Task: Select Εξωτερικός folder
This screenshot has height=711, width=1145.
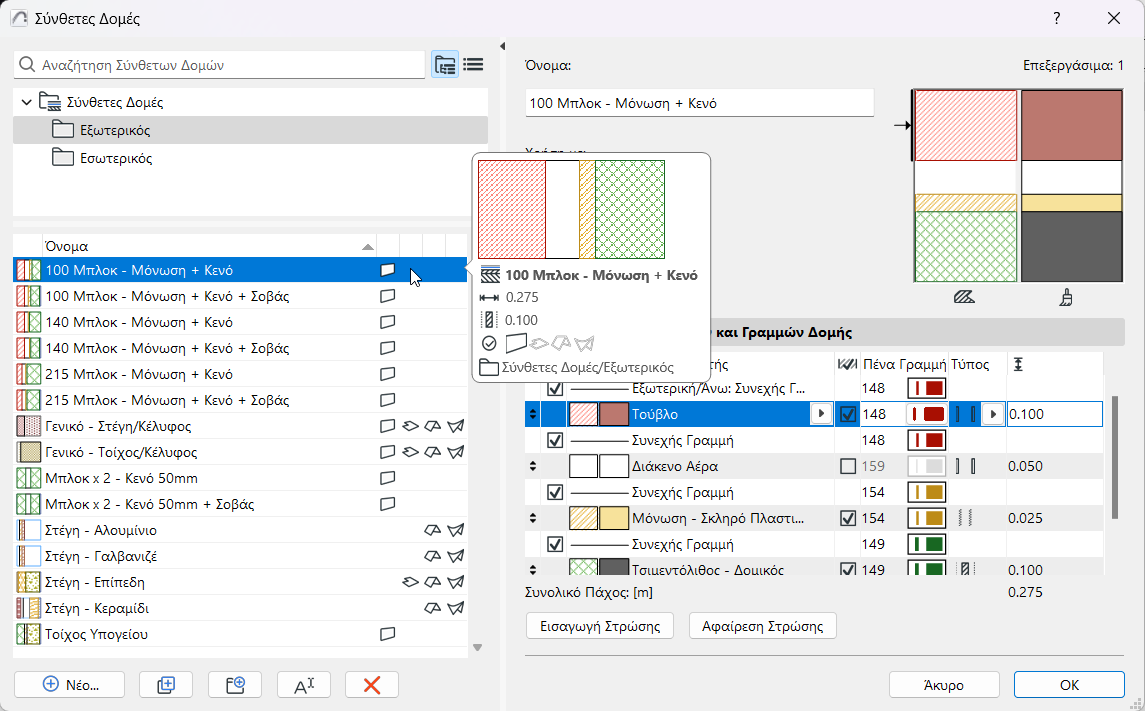Action: (250, 130)
